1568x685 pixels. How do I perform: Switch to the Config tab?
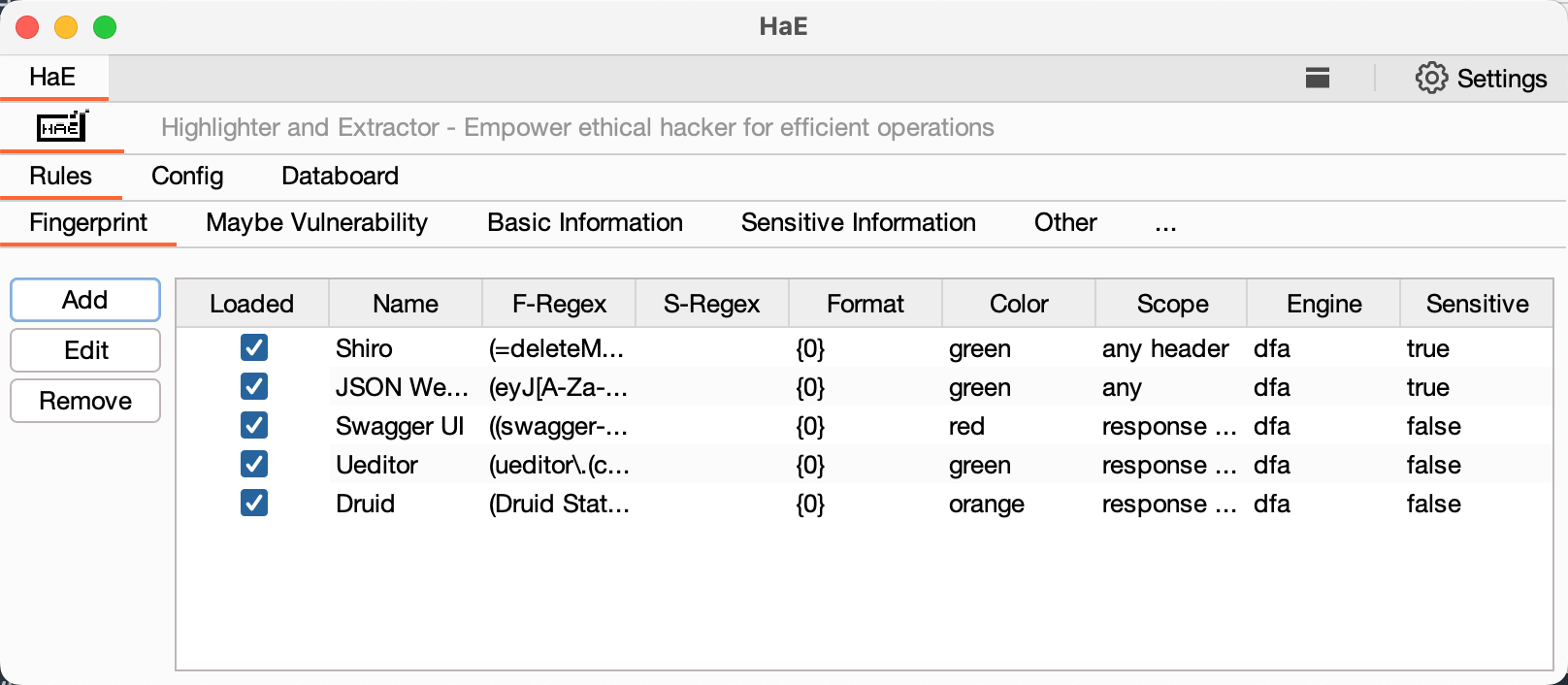187,176
